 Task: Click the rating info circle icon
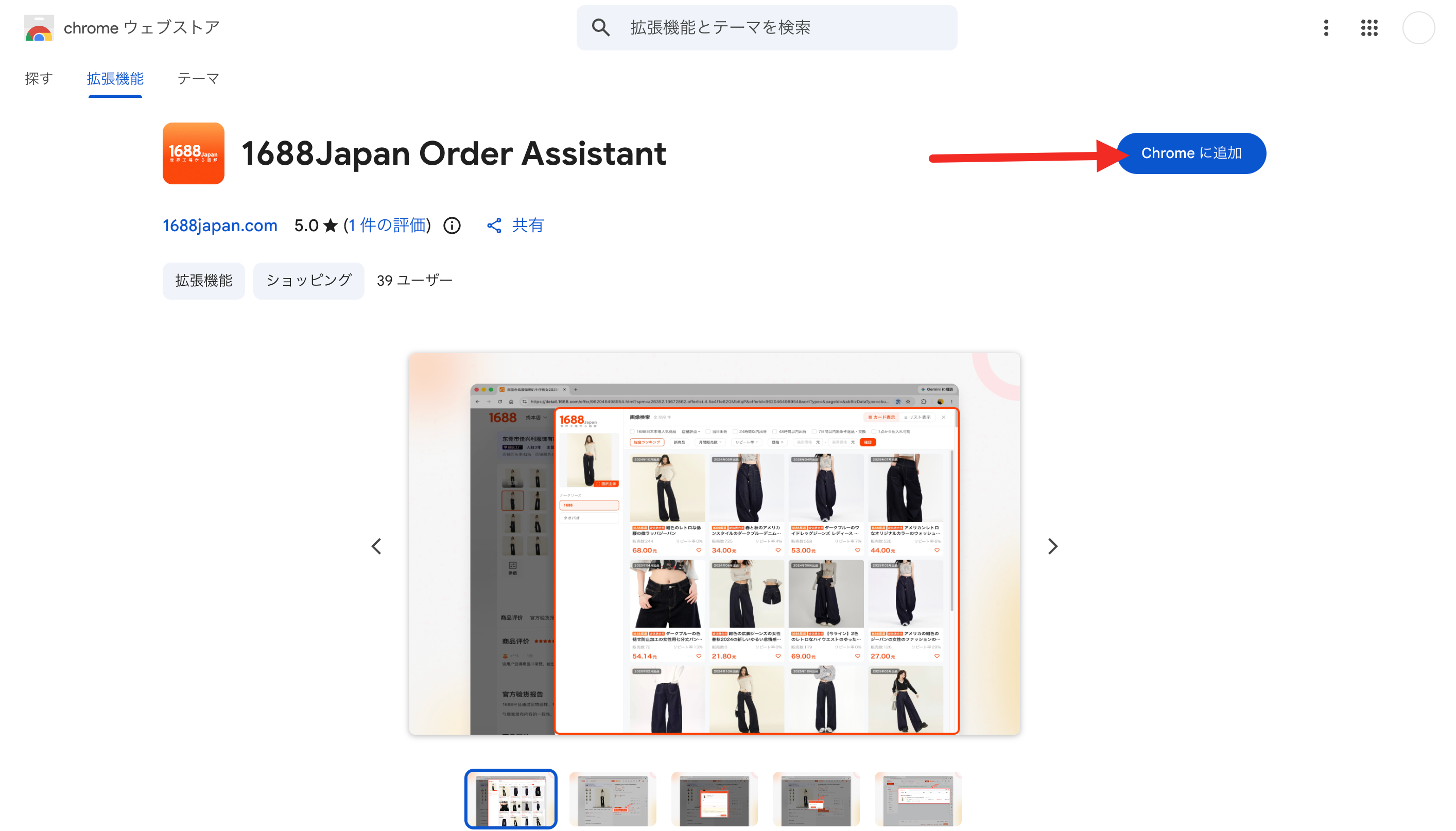(x=452, y=226)
